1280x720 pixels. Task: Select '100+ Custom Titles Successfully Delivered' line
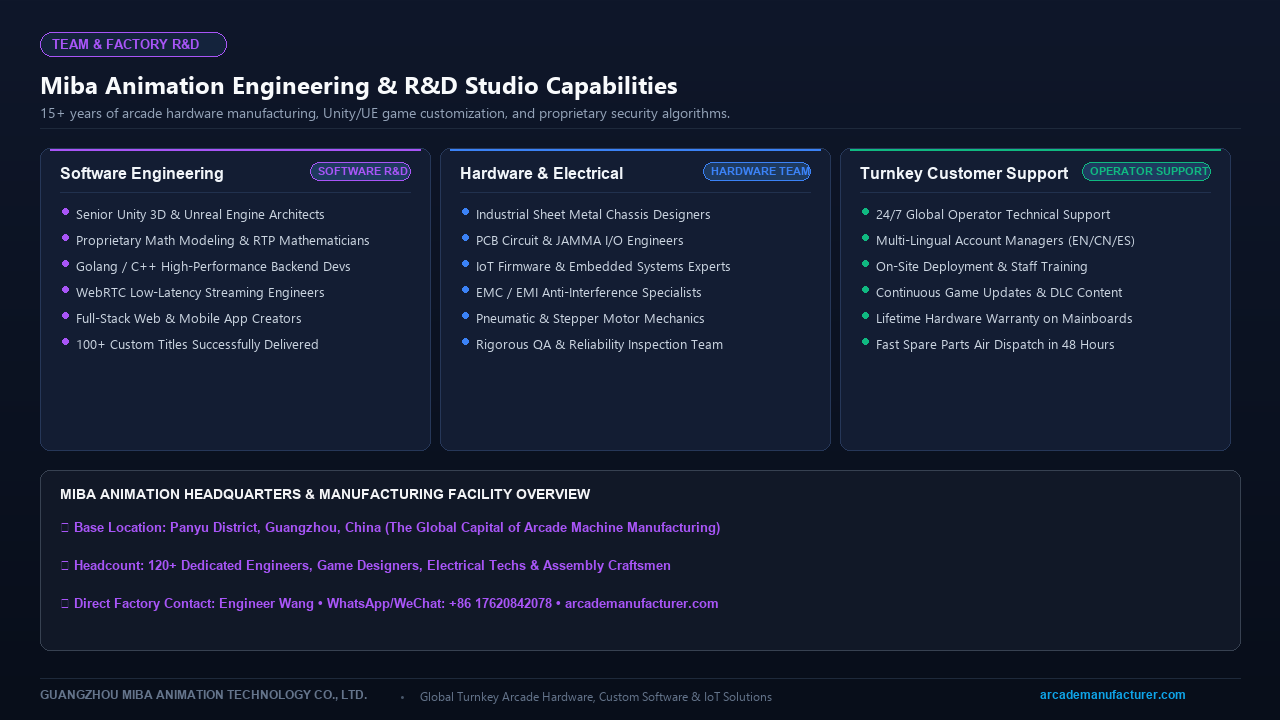coord(197,345)
